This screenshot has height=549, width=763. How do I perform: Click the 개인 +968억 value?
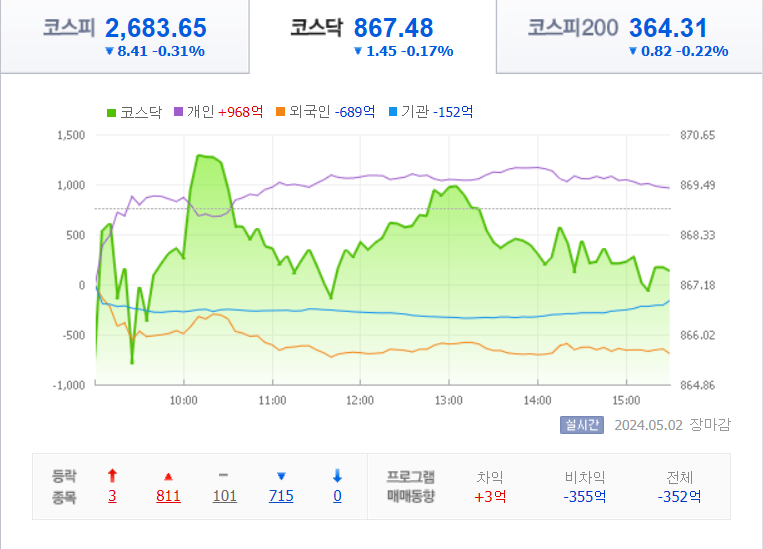click(240, 112)
